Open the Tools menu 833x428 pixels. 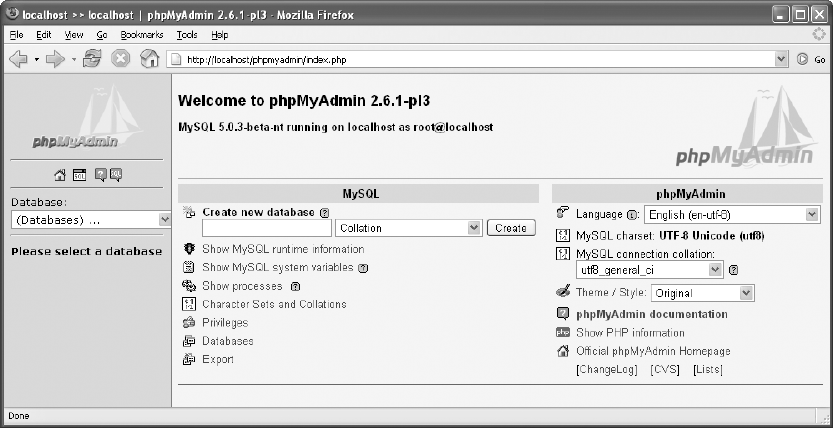coord(187,35)
